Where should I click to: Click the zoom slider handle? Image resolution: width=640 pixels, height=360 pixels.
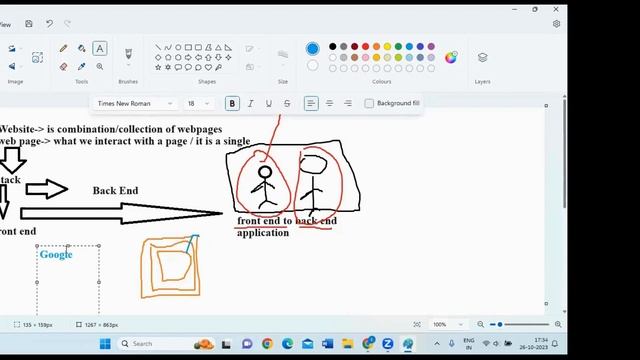(x=500, y=324)
